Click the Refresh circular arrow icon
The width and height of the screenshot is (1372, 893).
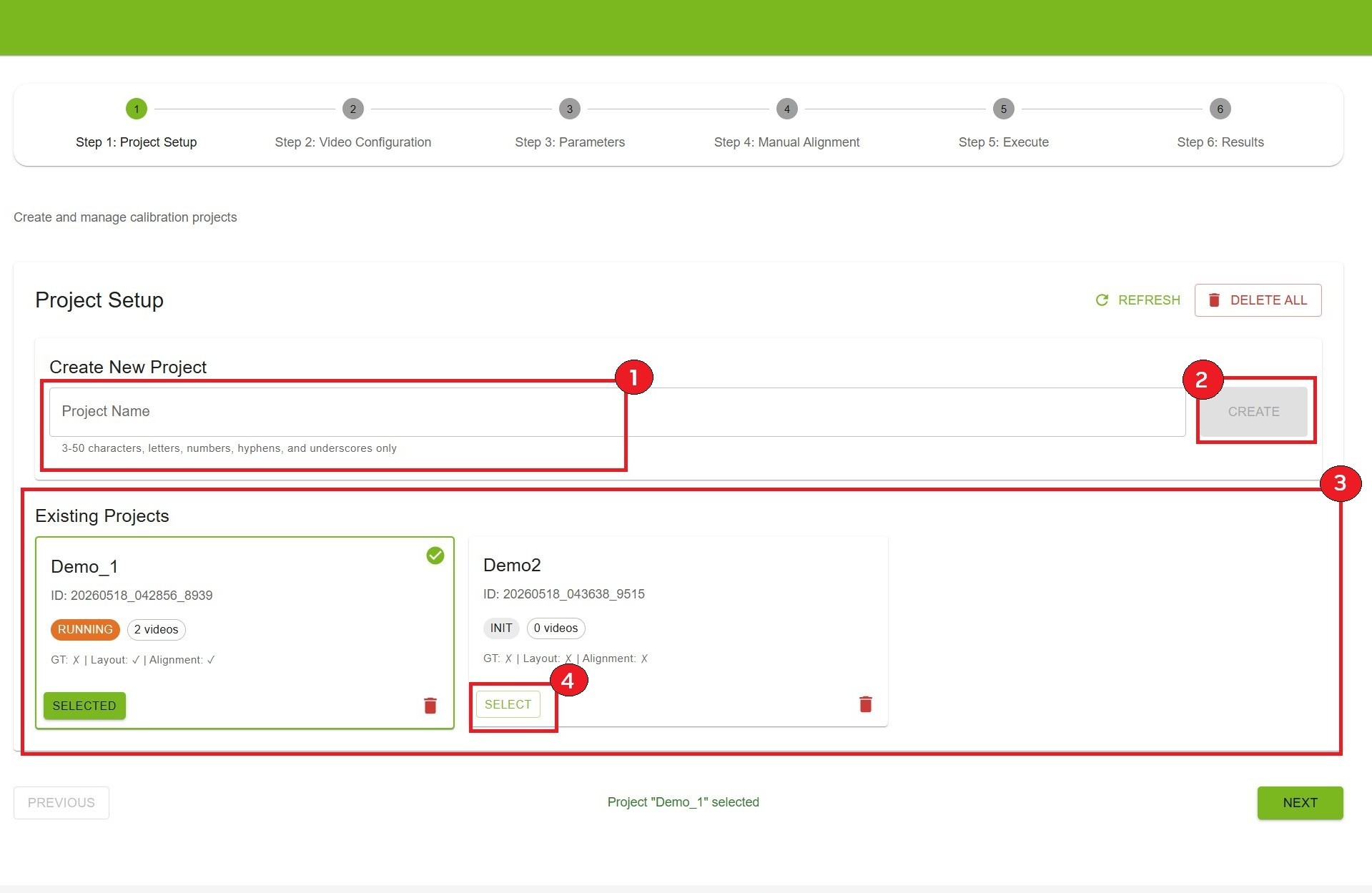point(1102,300)
